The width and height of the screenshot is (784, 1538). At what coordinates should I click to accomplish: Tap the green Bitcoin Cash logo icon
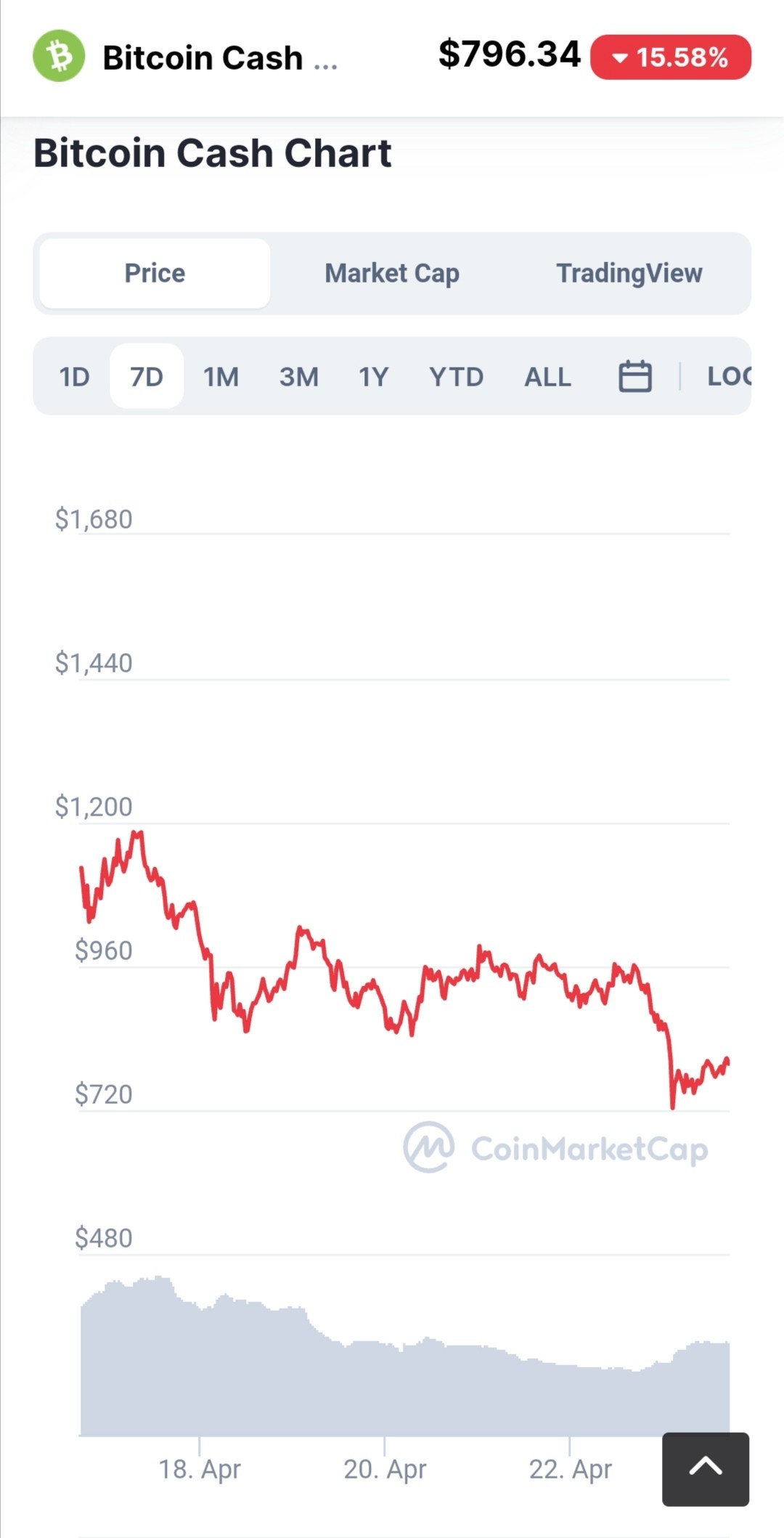(x=59, y=56)
